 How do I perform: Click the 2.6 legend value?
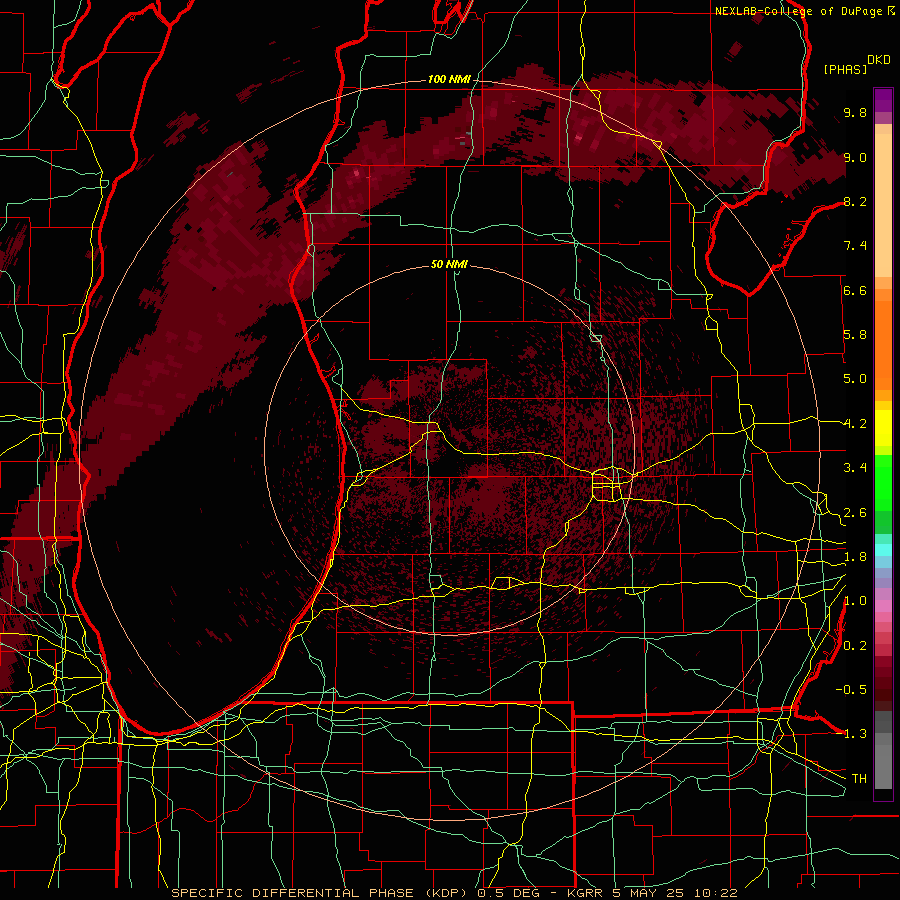pos(855,513)
